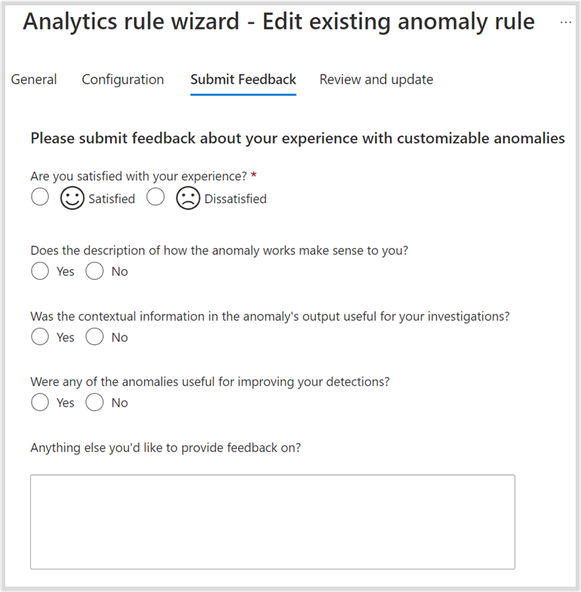This screenshot has width=581, height=592.
Task: Select the Submit Feedback tab
Action: tap(243, 80)
